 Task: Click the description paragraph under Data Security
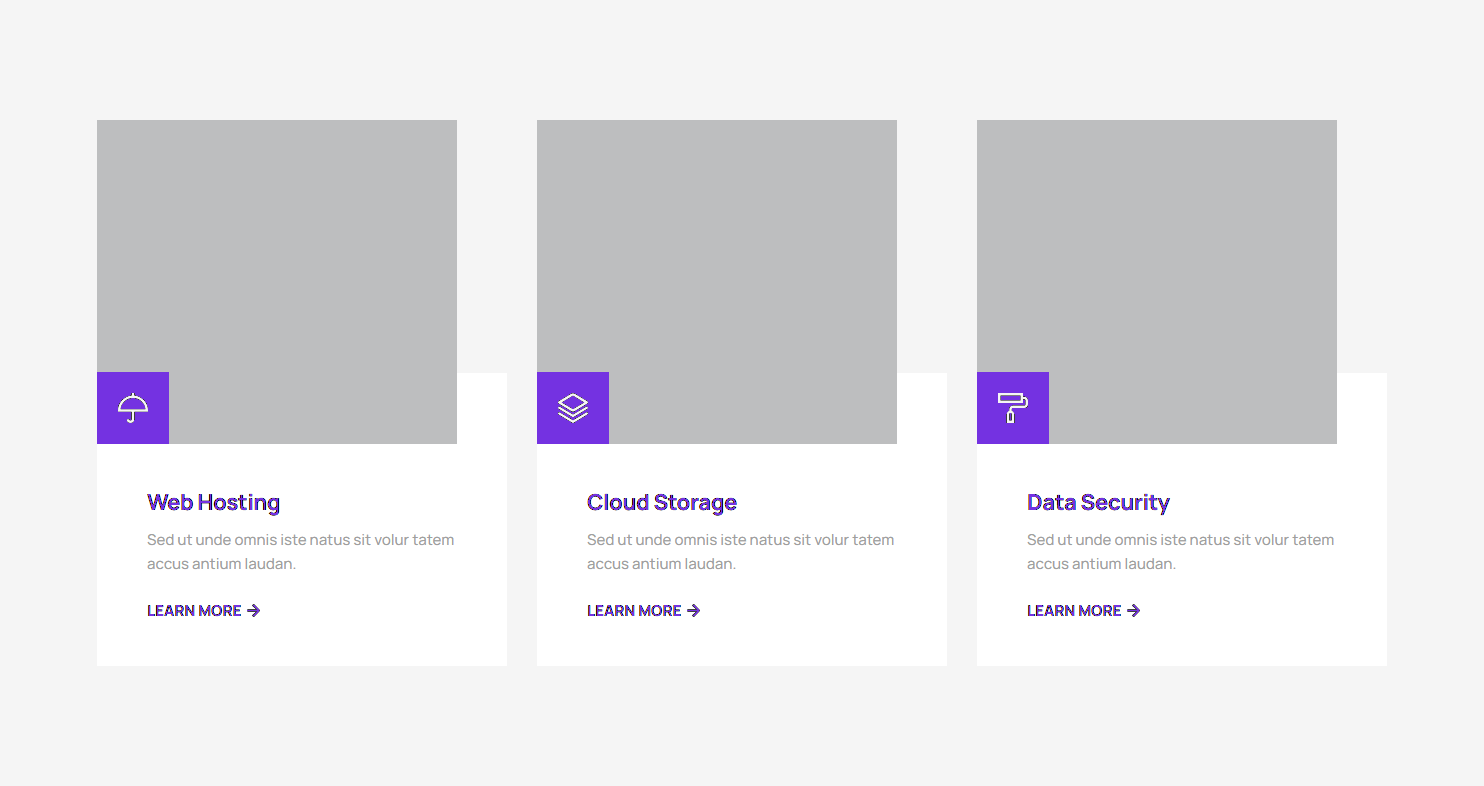(x=1180, y=552)
